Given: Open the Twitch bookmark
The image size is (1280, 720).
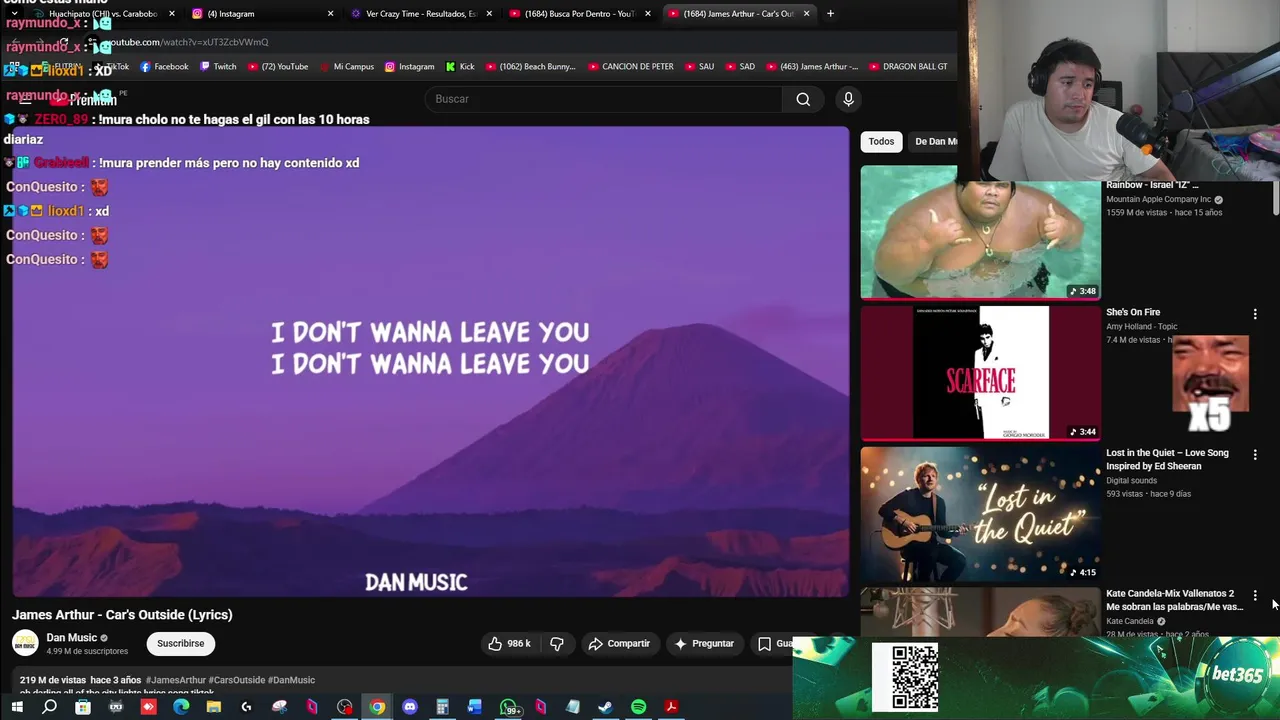Looking at the screenshot, I should coord(218,67).
